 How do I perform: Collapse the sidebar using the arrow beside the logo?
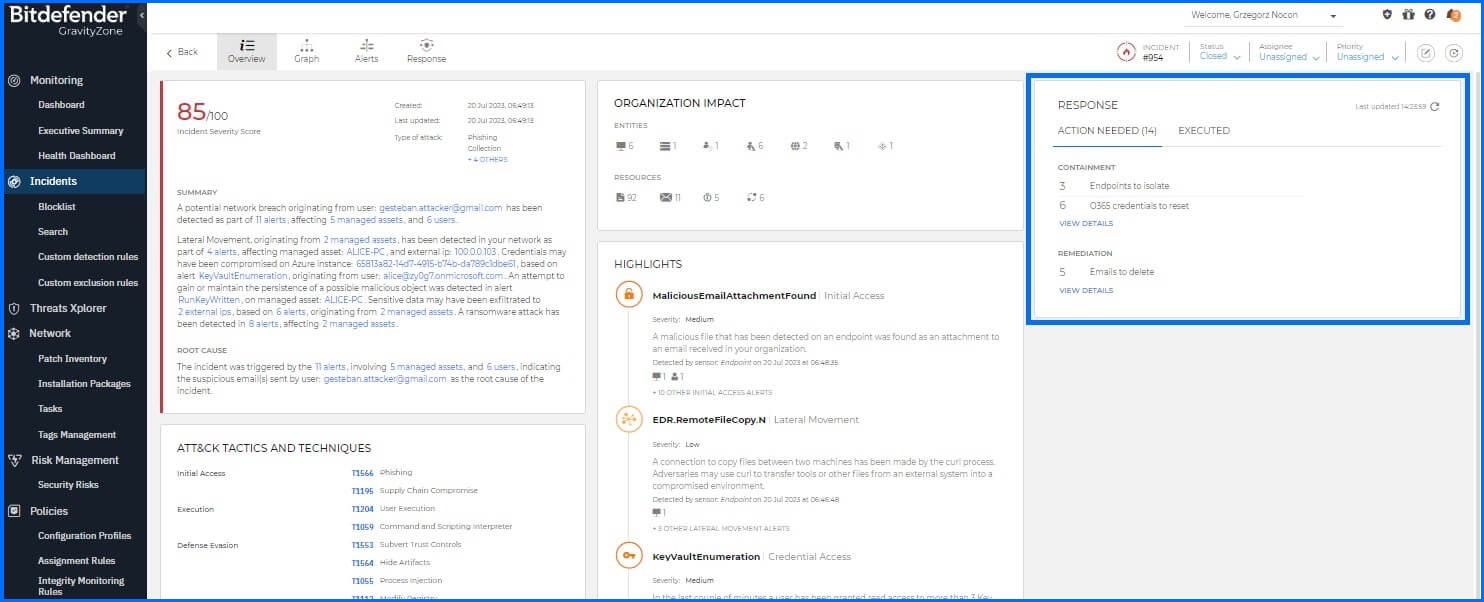pyautogui.click(x=141, y=17)
